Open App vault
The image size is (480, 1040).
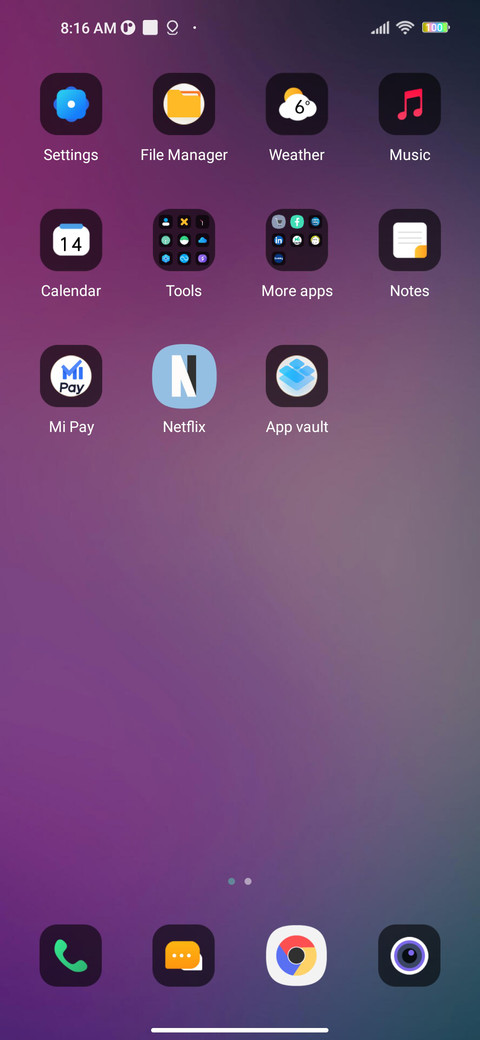click(297, 376)
